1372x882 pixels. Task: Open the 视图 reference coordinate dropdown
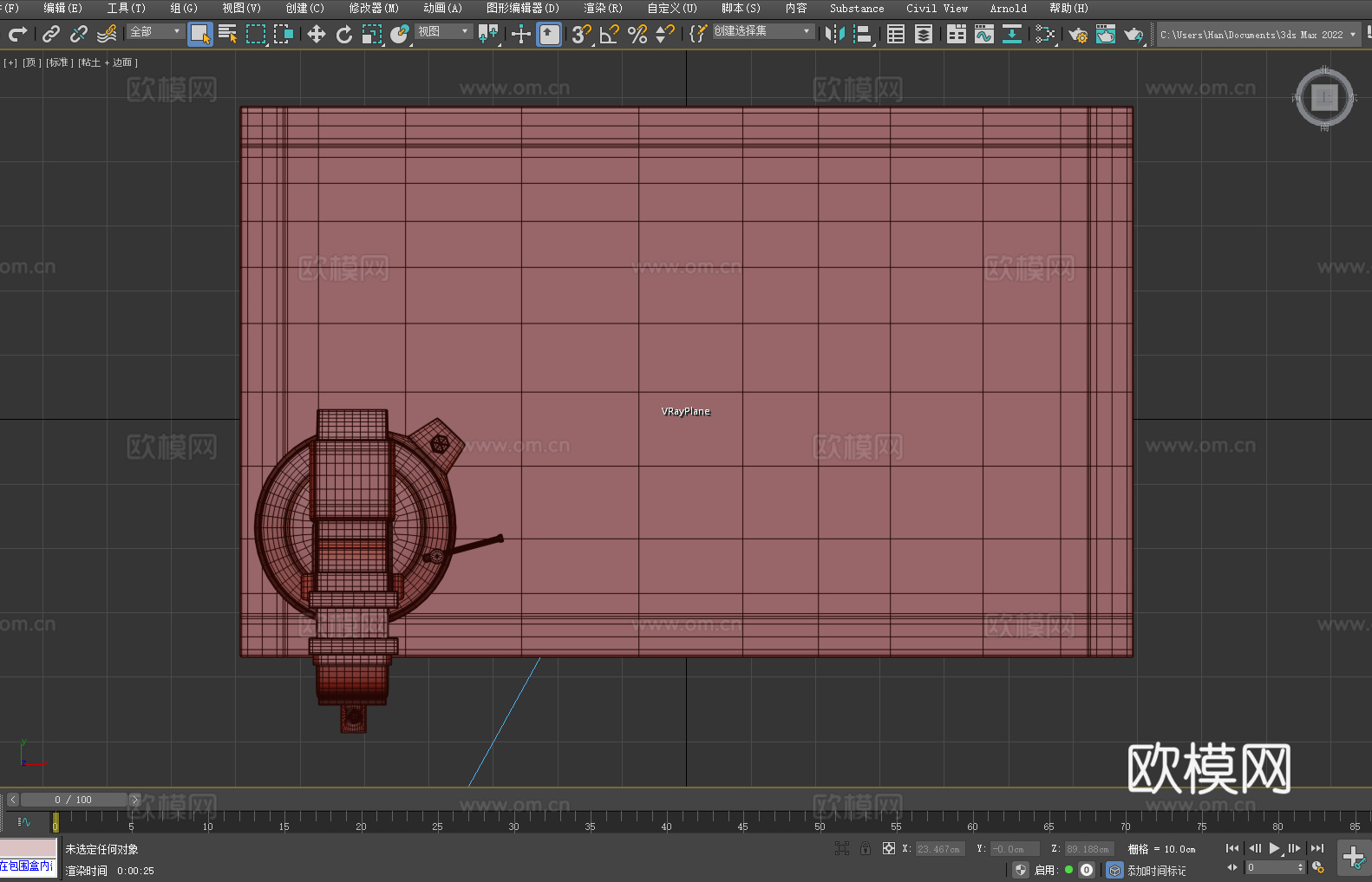click(443, 31)
